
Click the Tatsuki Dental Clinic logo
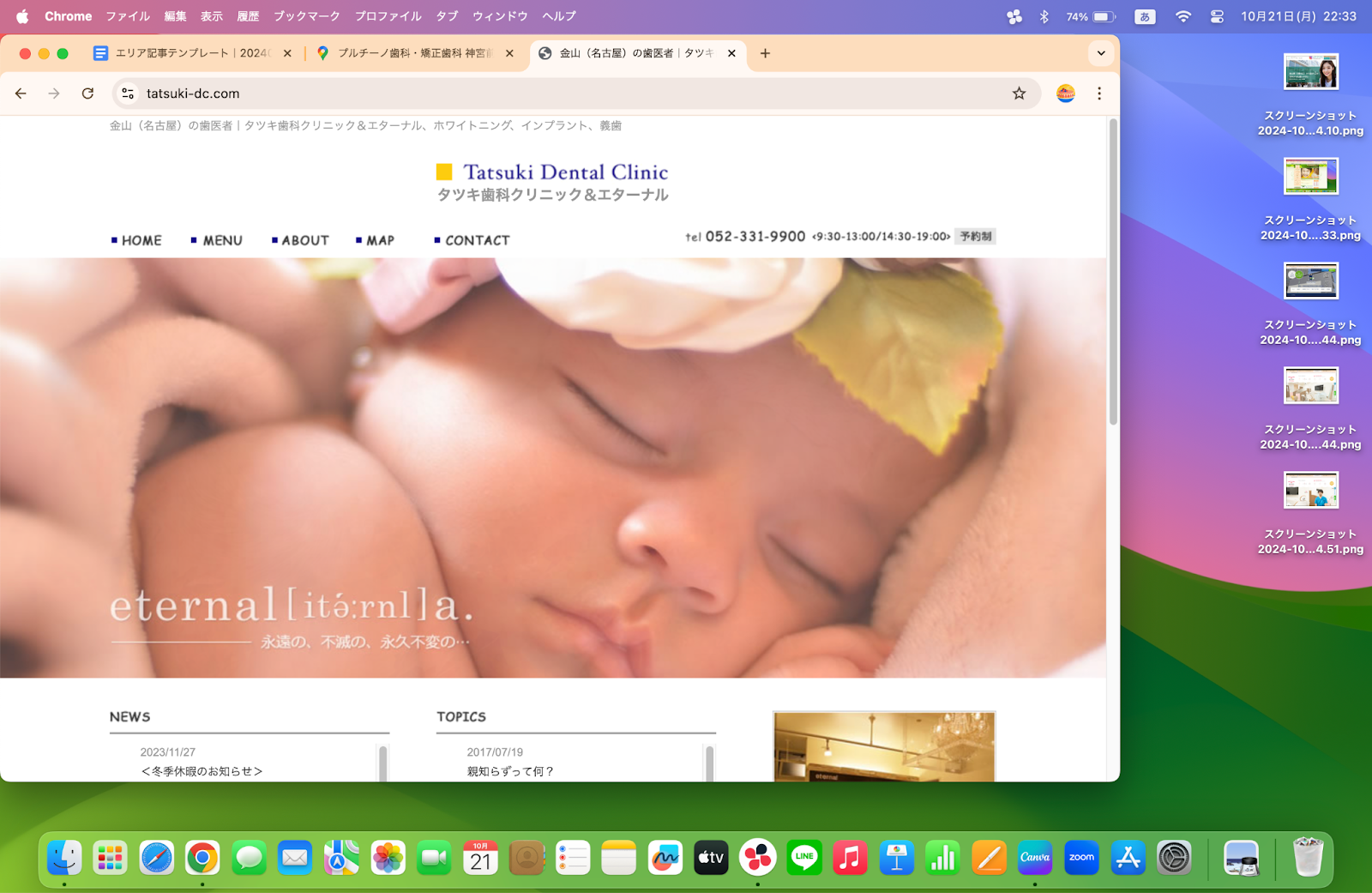click(x=552, y=183)
